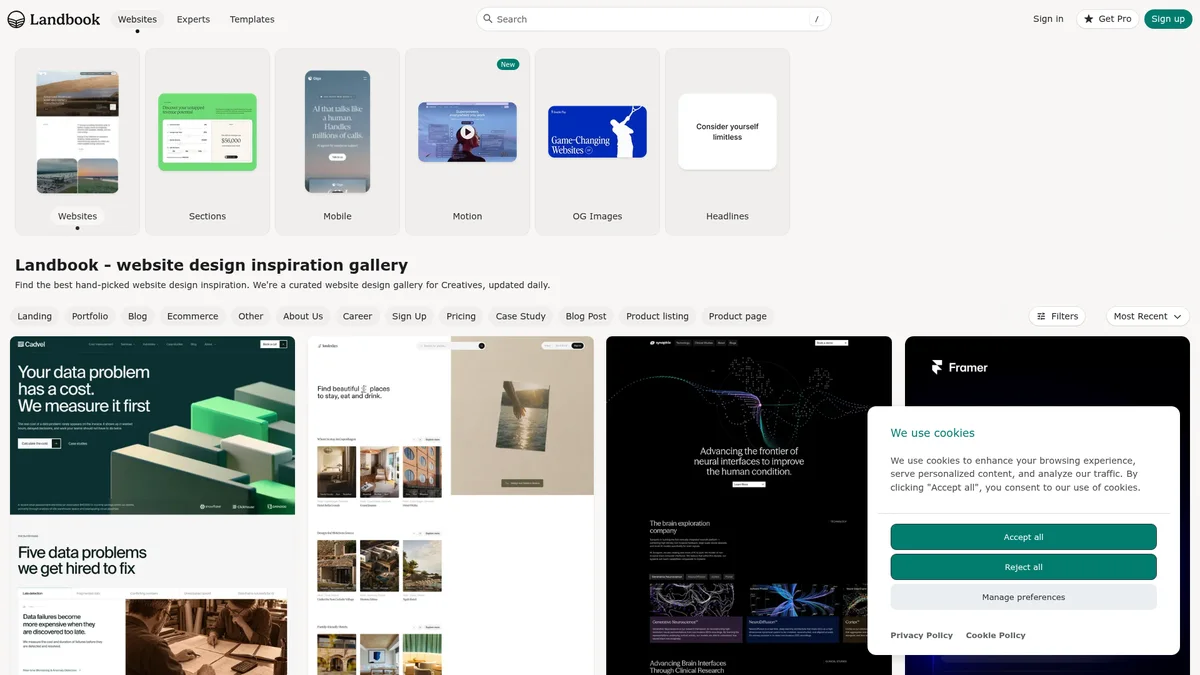Screen dimensions: 1200x675
Task: Click the star icon on Get Pro
Action: tap(1089, 19)
